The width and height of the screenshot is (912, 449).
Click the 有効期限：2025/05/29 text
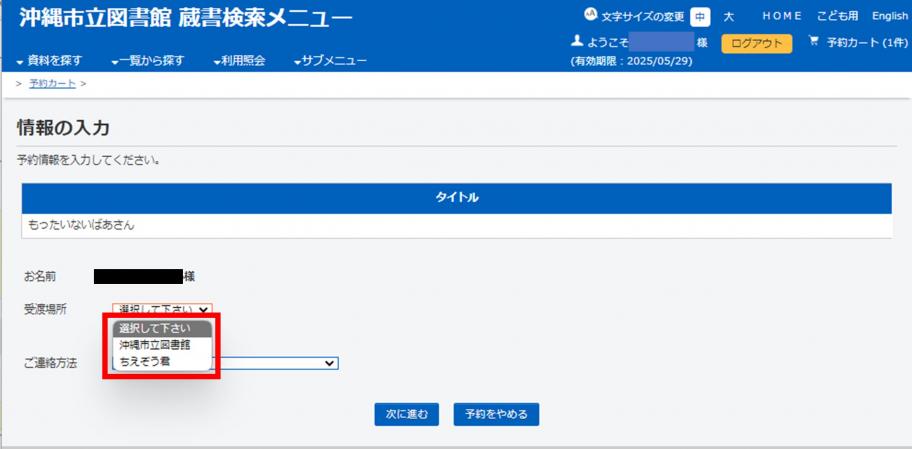(632, 61)
